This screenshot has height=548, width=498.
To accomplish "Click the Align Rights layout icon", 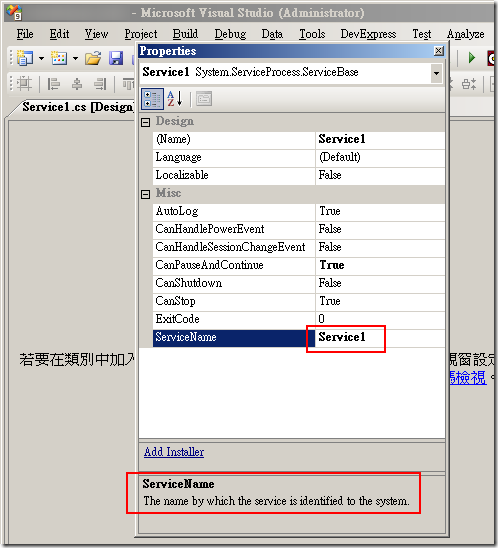I will pyautogui.click(x=100, y=84).
